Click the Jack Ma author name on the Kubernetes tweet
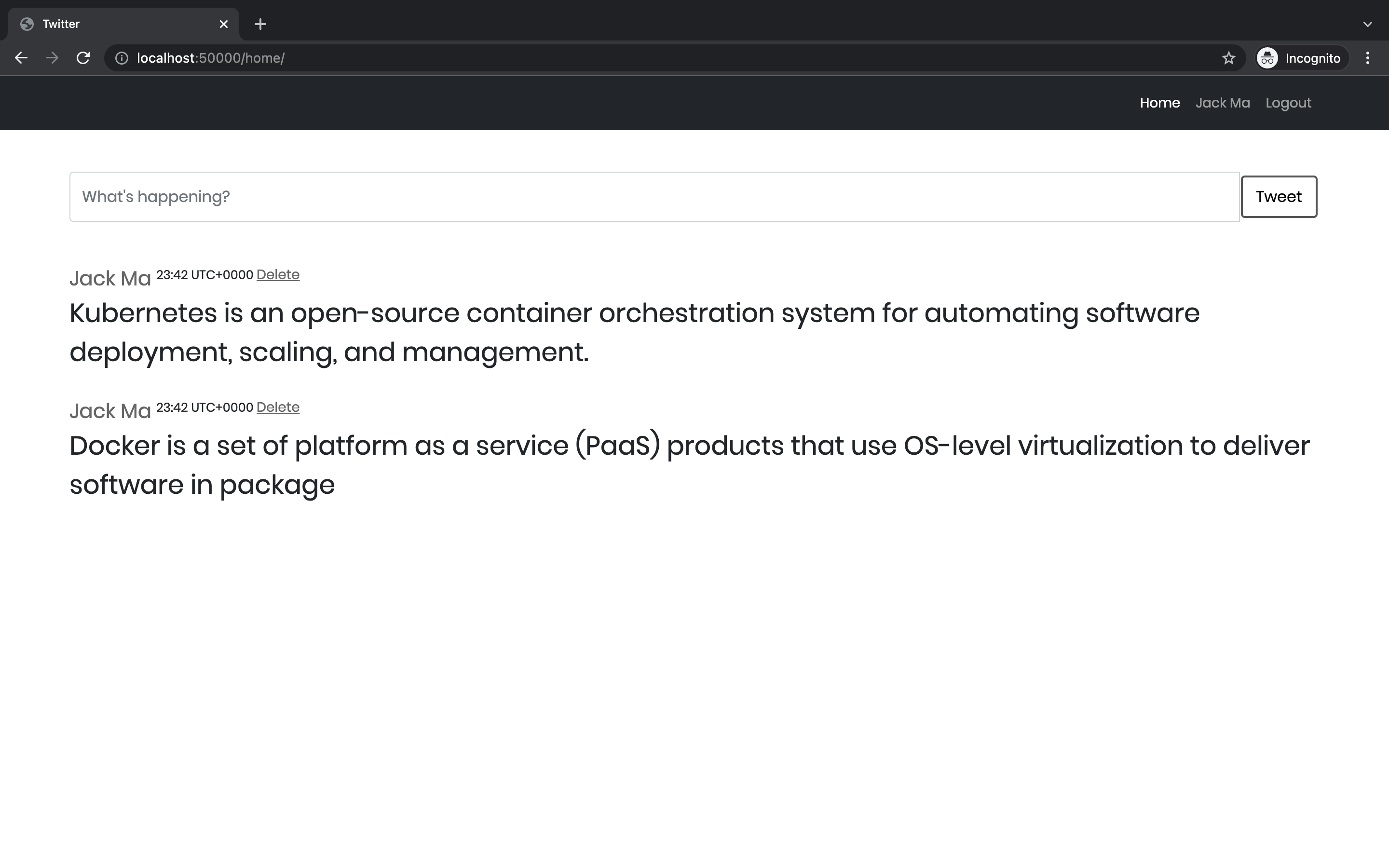This screenshot has height=868, width=1389. 110,278
